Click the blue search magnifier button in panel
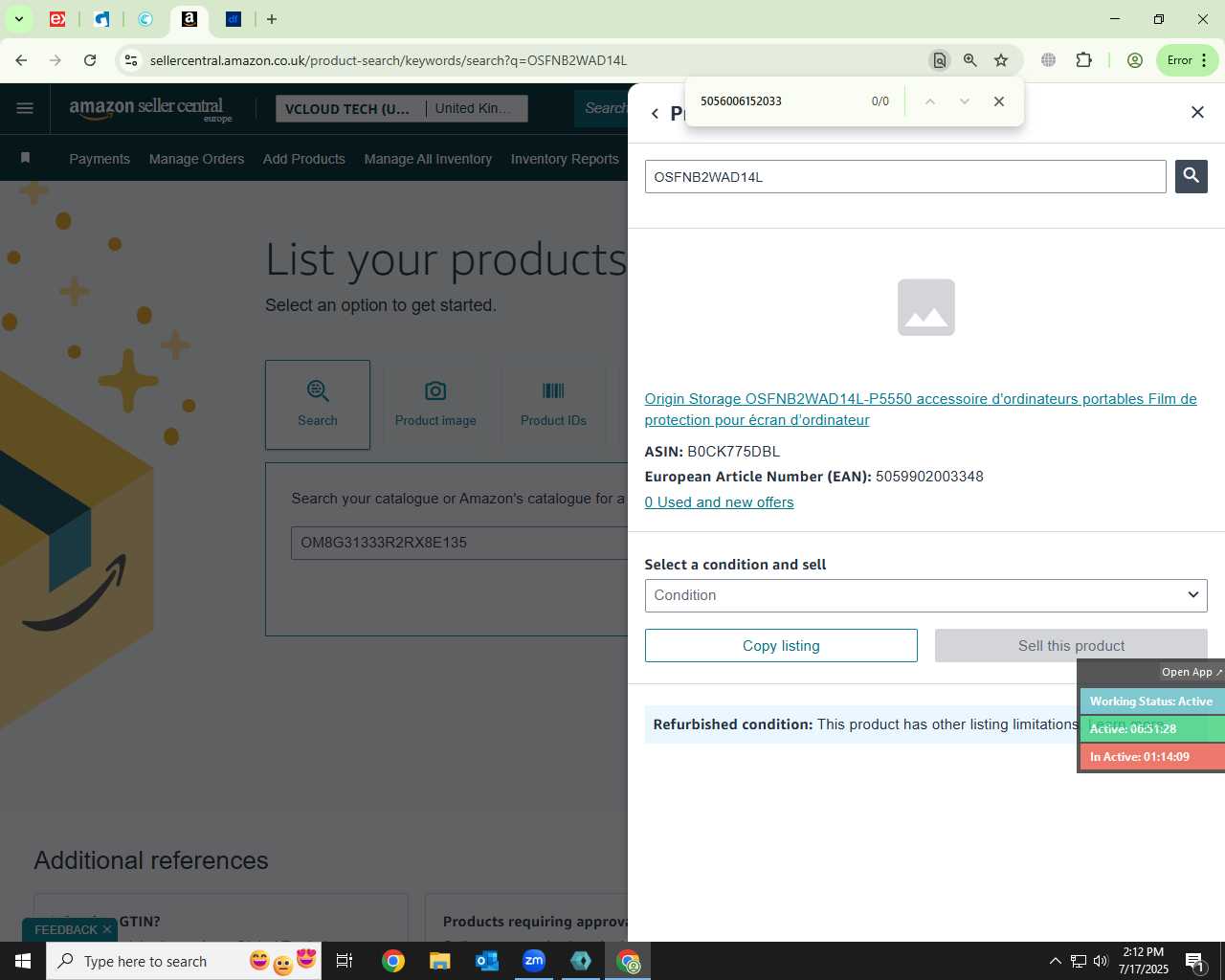The image size is (1225, 980). coord(1191,176)
